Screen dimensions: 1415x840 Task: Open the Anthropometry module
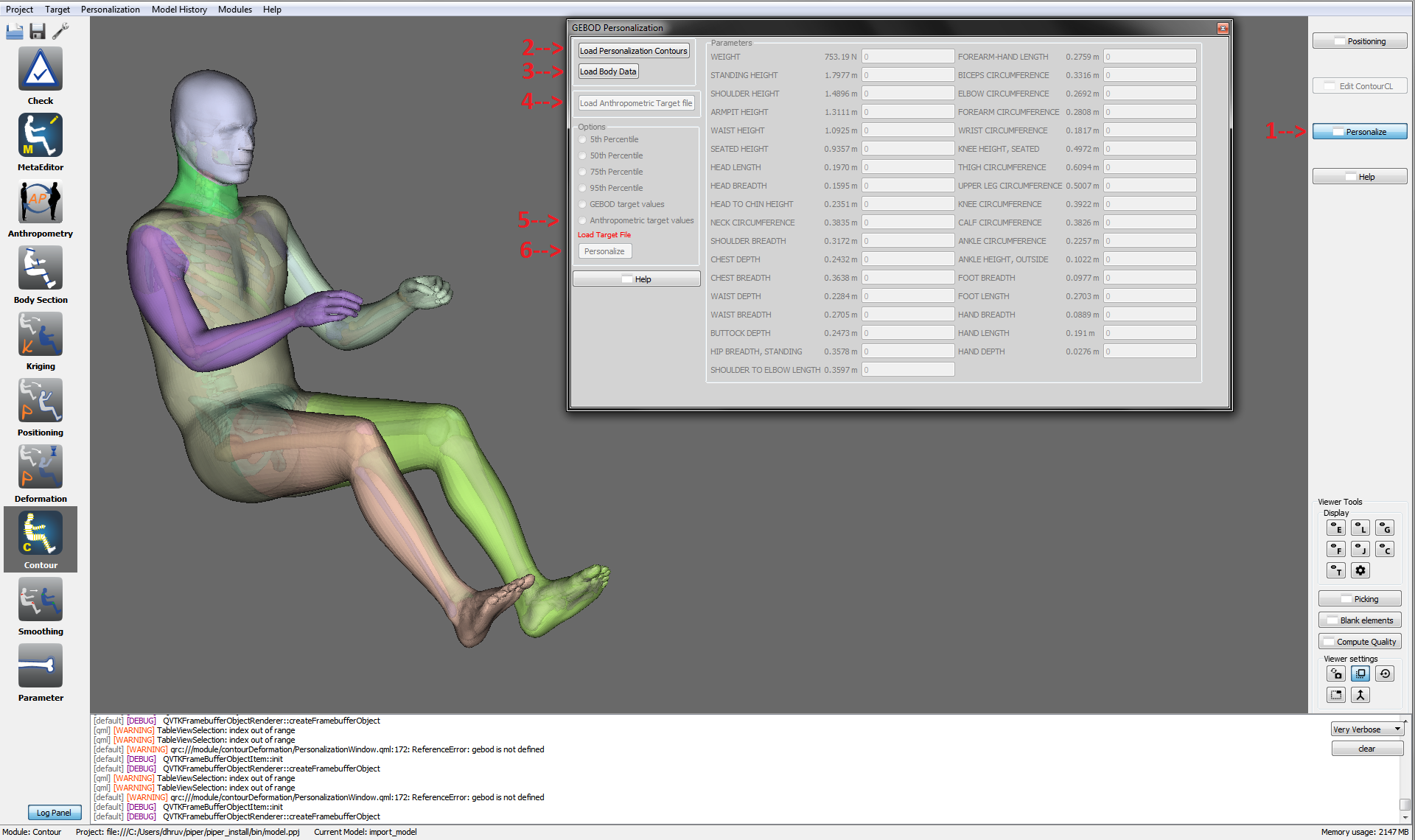click(41, 202)
